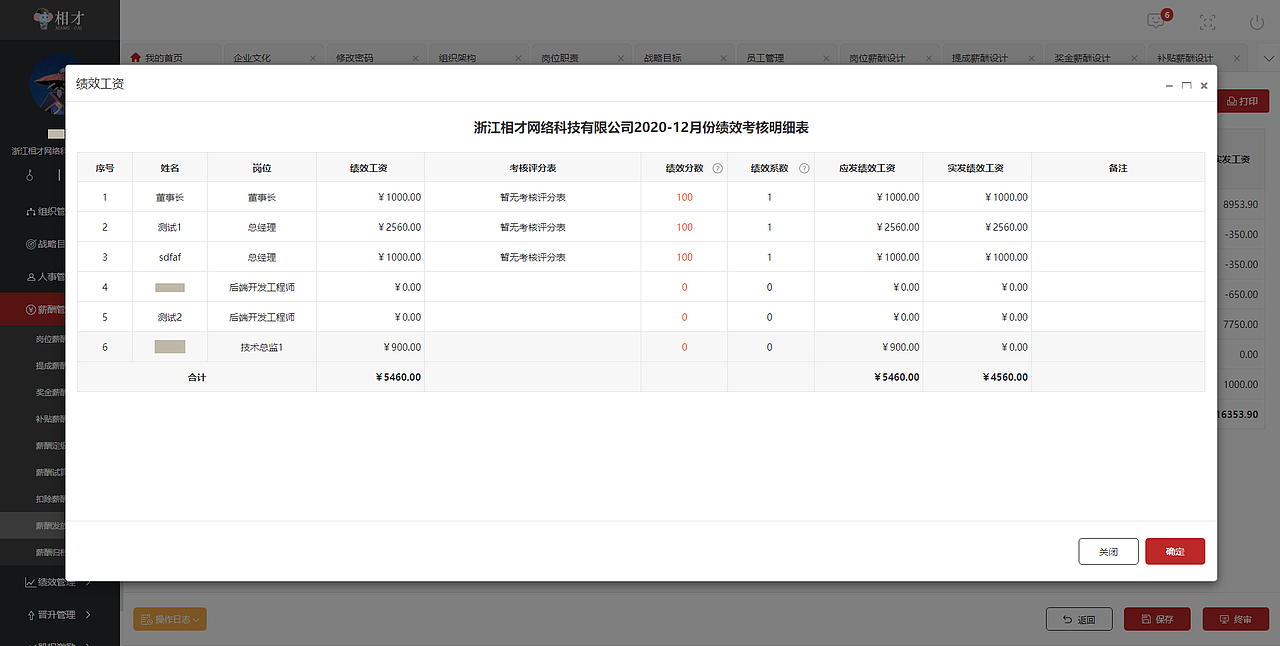
Task: Click the 人事管理 sidebar icon
Action: coord(32,274)
